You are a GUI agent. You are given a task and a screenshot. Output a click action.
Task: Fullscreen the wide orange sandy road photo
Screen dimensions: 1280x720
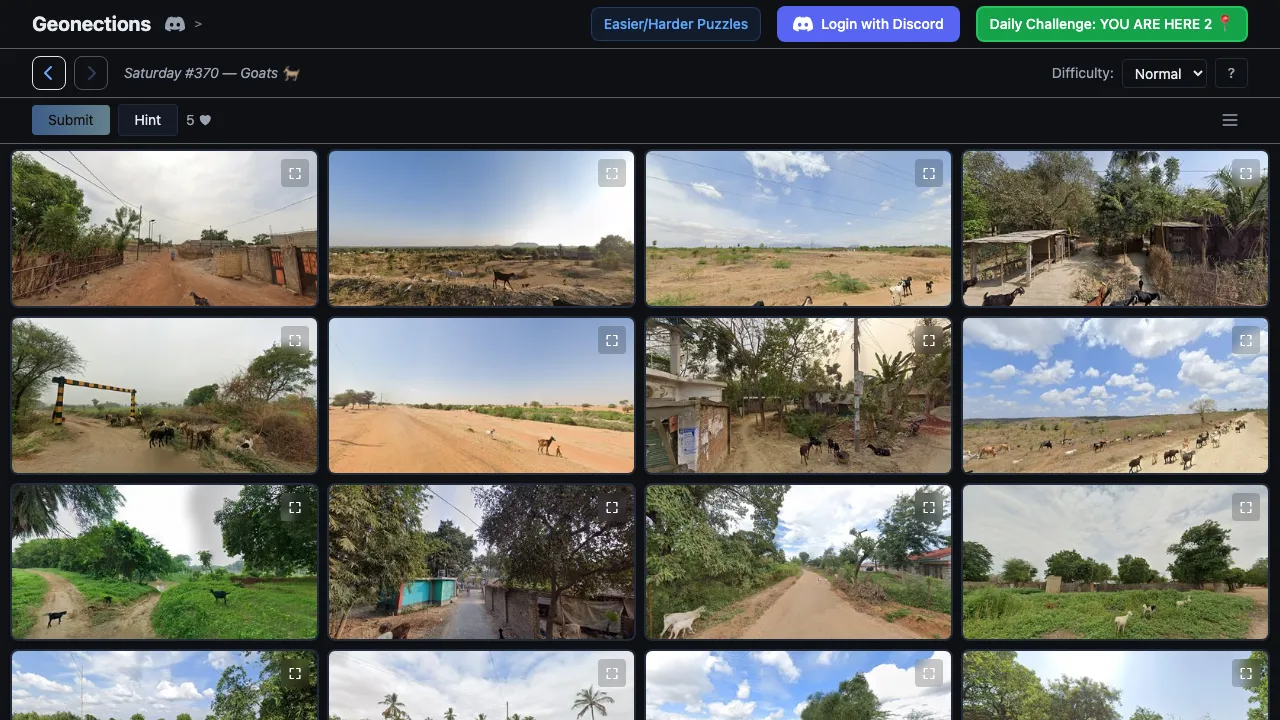point(612,340)
